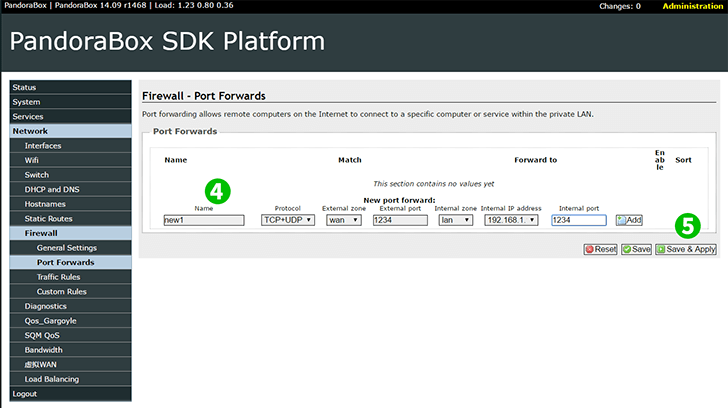The width and height of the screenshot is (728, 408).
Task: Click the Changes: 0 indicator
Action: pyautogui.click(x=620, y=6)
